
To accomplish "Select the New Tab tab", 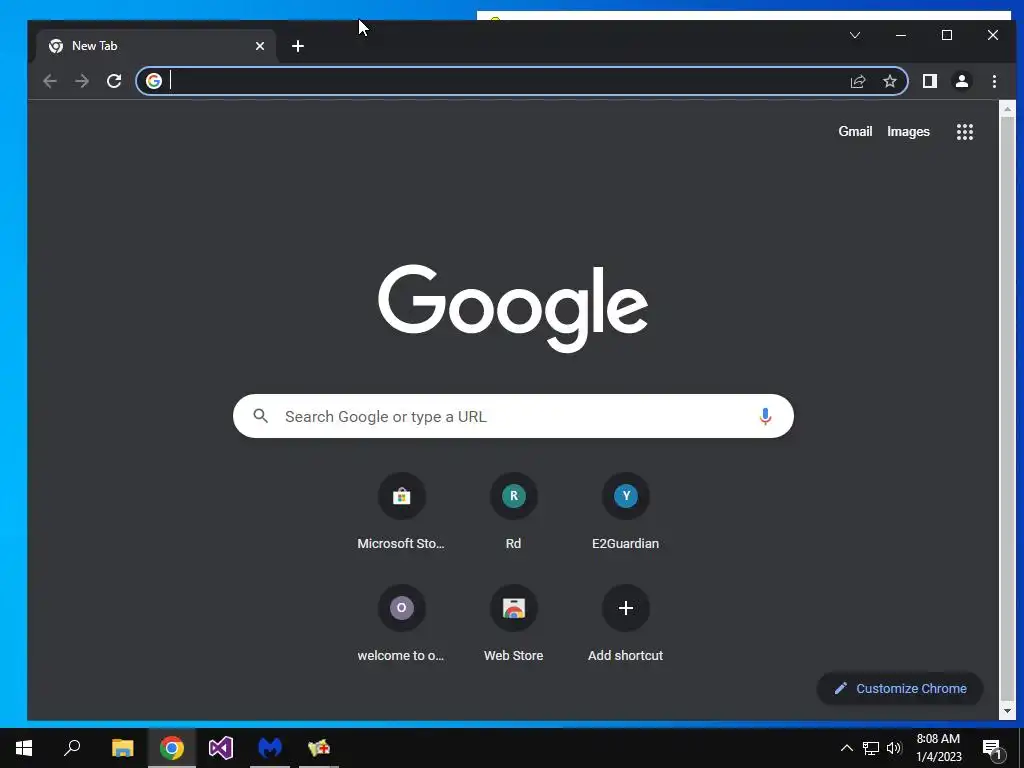I will (157, 46).
